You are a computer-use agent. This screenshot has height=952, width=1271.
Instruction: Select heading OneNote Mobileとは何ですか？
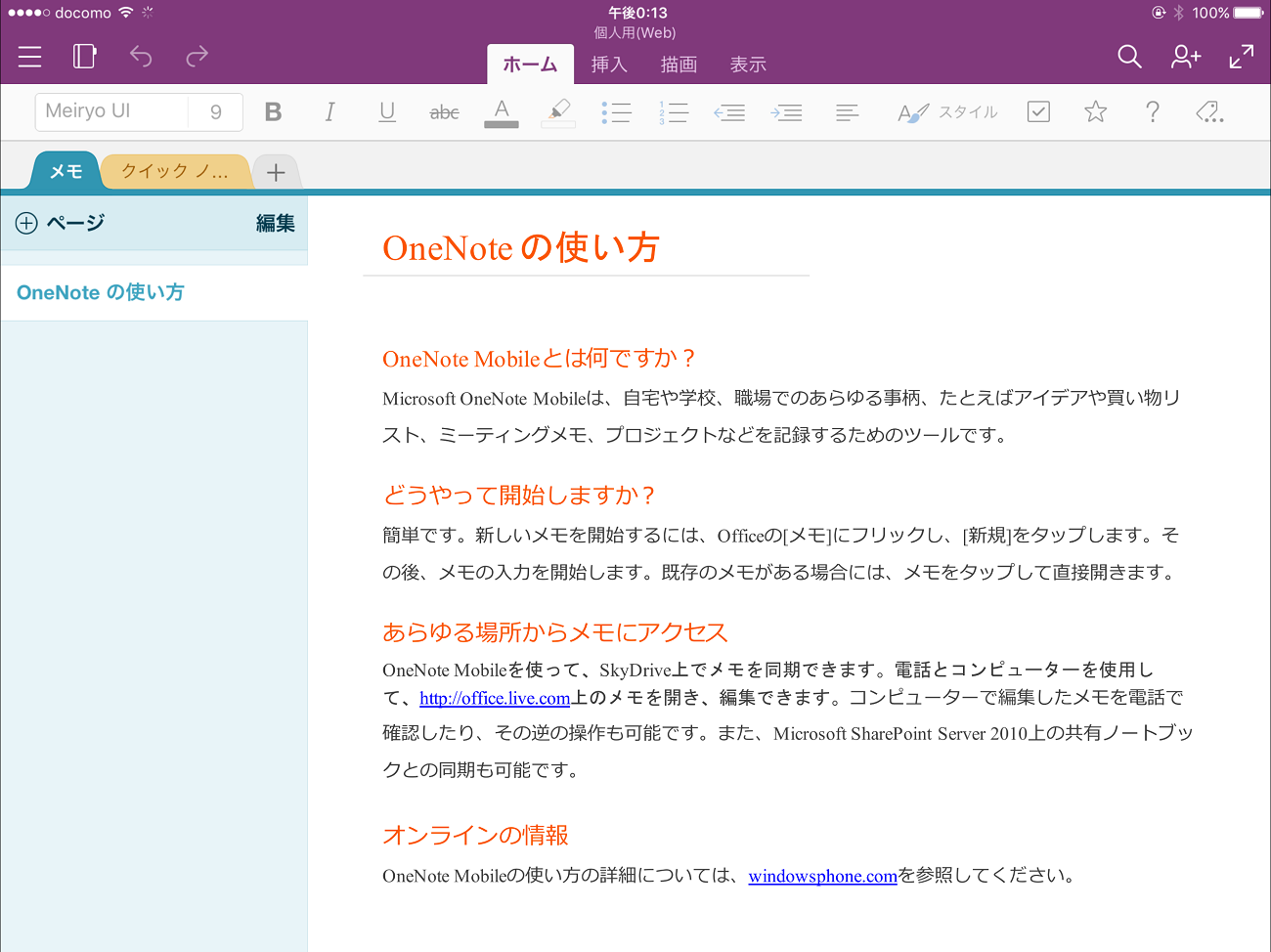[539, 359]
